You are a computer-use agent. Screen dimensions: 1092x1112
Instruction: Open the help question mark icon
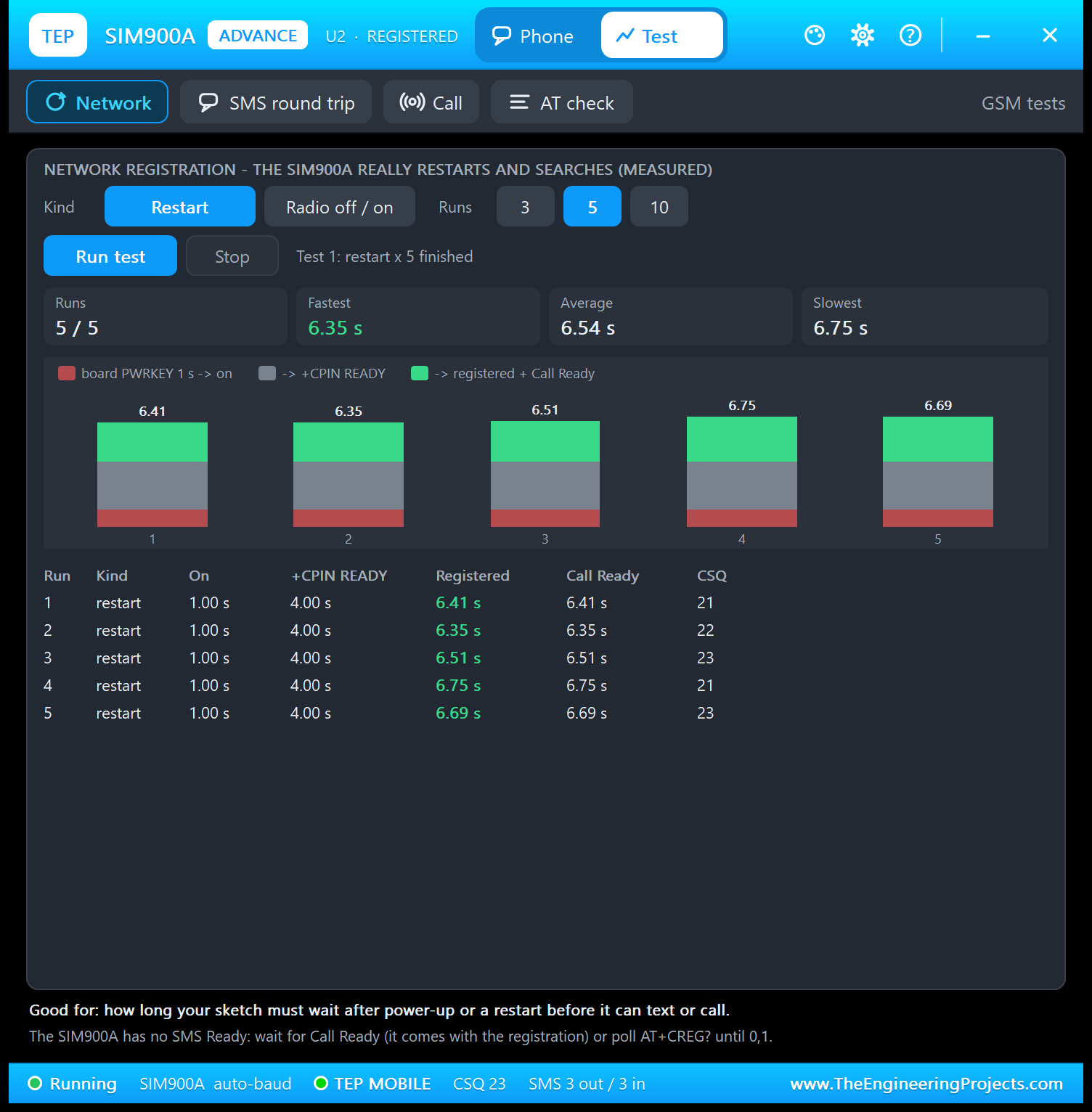click(910, 35)
